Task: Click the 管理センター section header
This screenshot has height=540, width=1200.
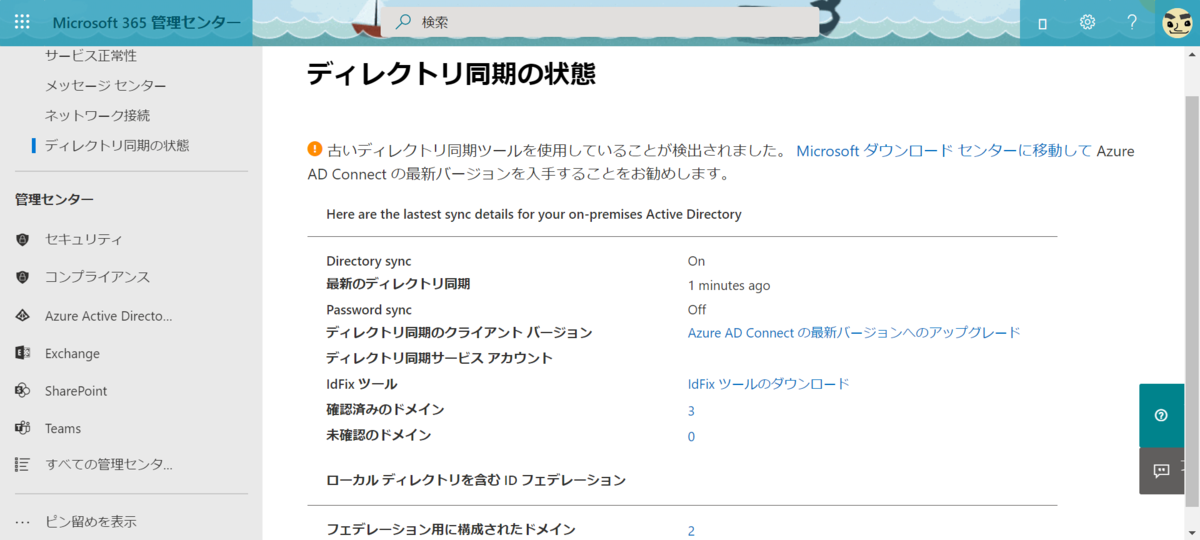Action: [54, 199]
